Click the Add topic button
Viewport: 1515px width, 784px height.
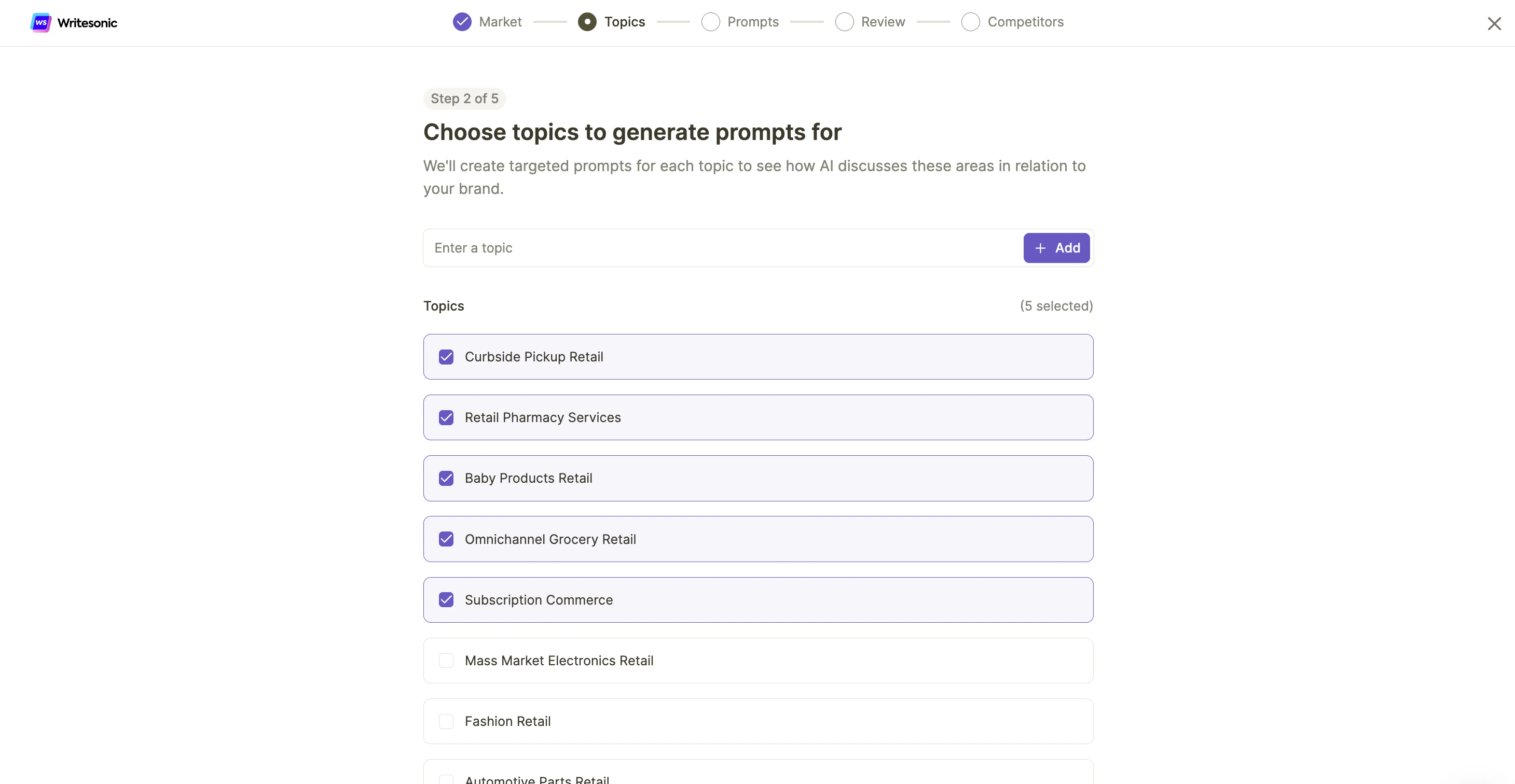pos(1056,248)
